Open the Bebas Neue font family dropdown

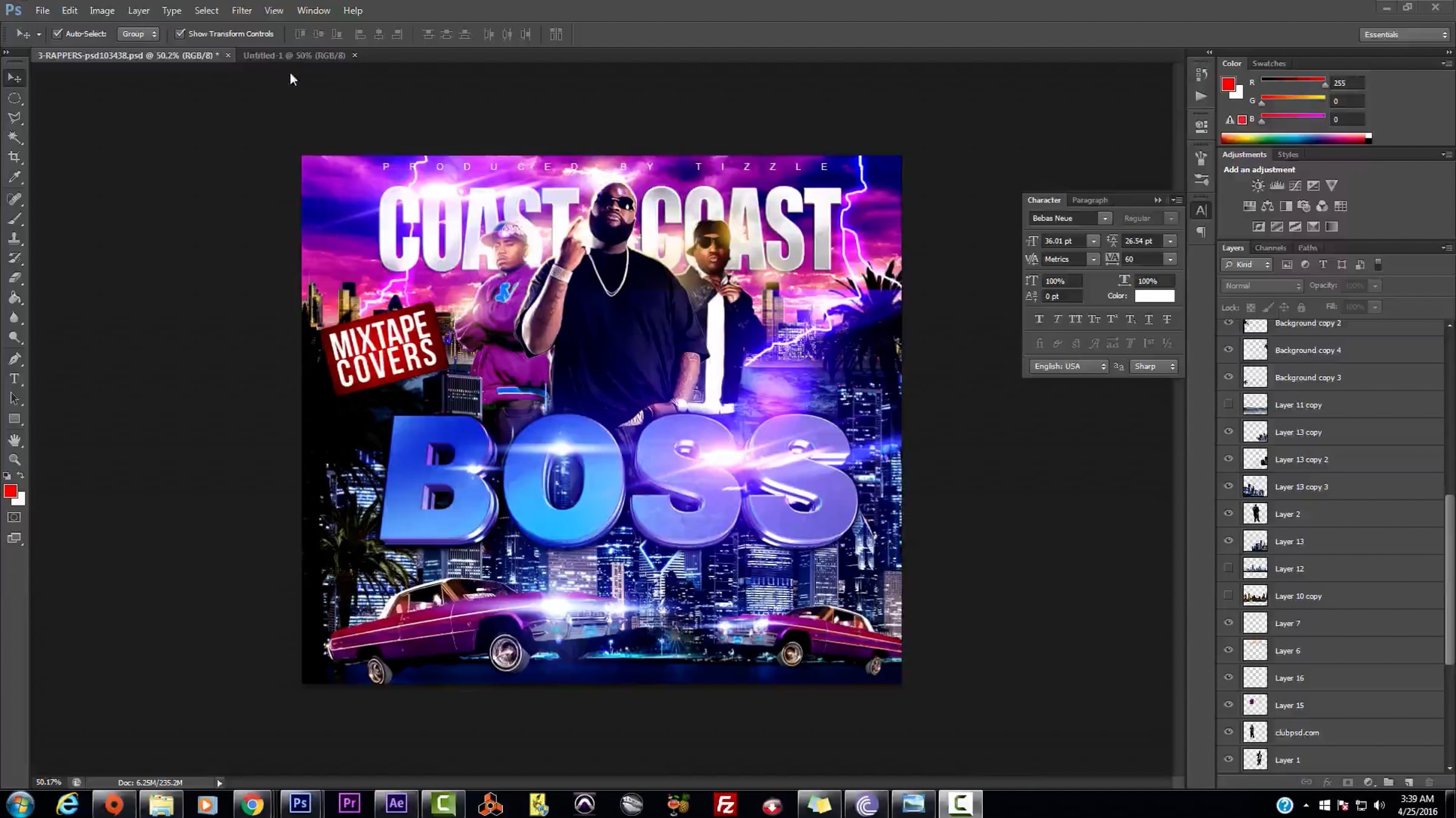click(x=1105, y=218)
